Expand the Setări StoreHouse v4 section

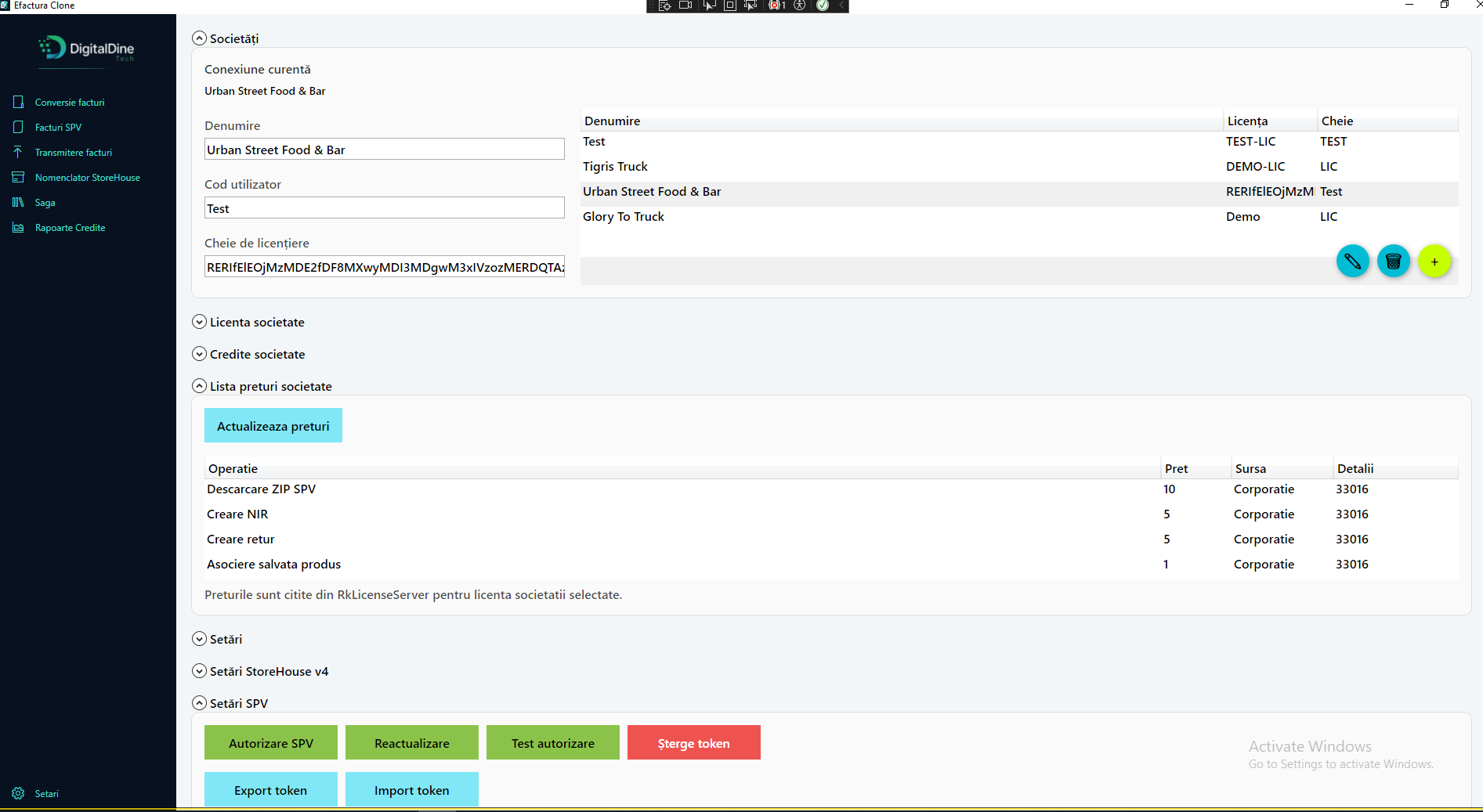200,671
